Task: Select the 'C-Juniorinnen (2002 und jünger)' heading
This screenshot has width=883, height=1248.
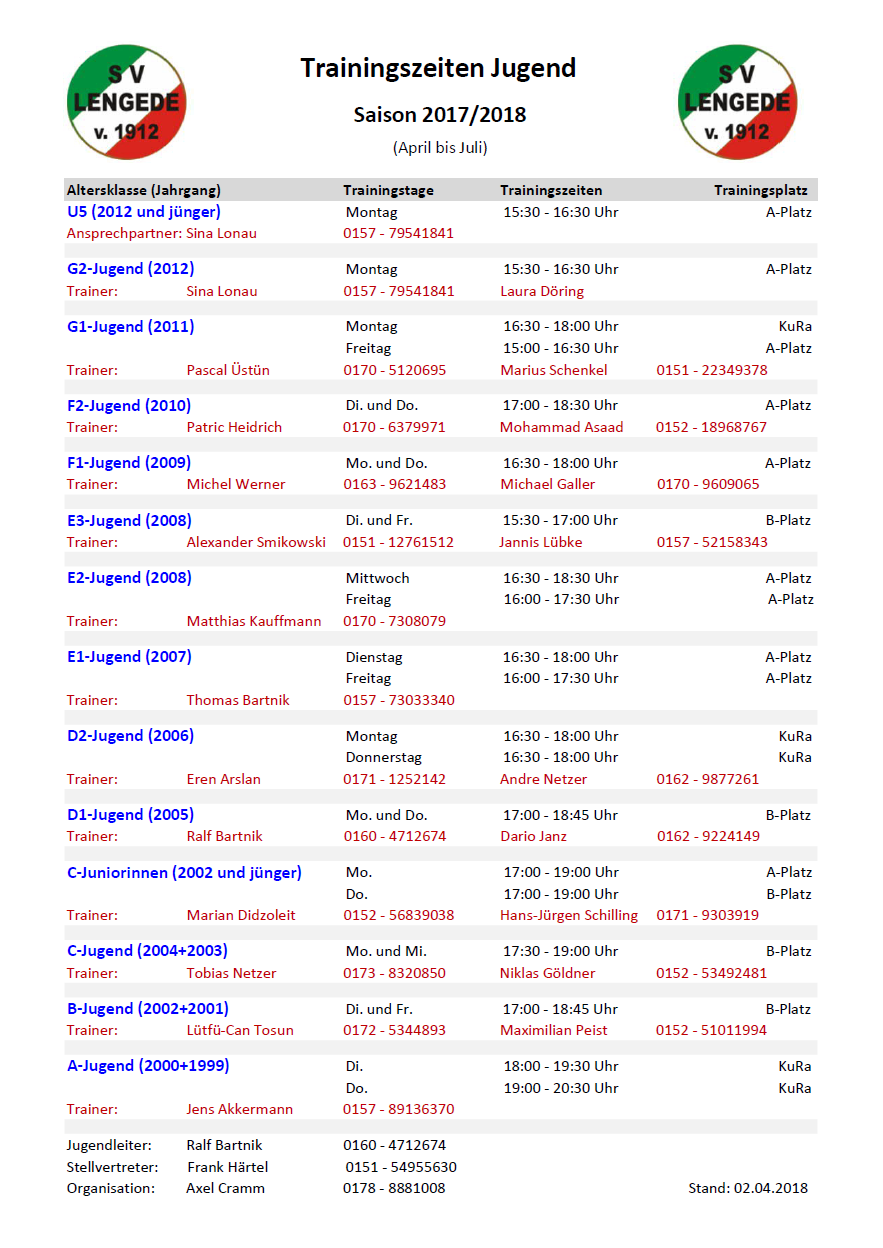Action: tap(184, 873)
